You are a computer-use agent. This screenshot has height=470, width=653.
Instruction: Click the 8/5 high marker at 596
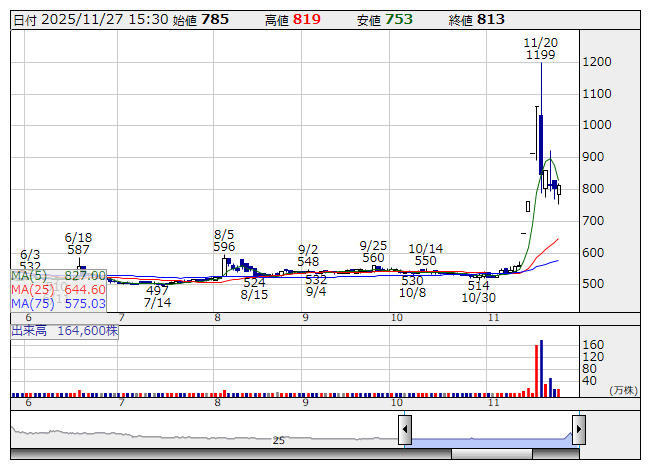click(224, 239)
